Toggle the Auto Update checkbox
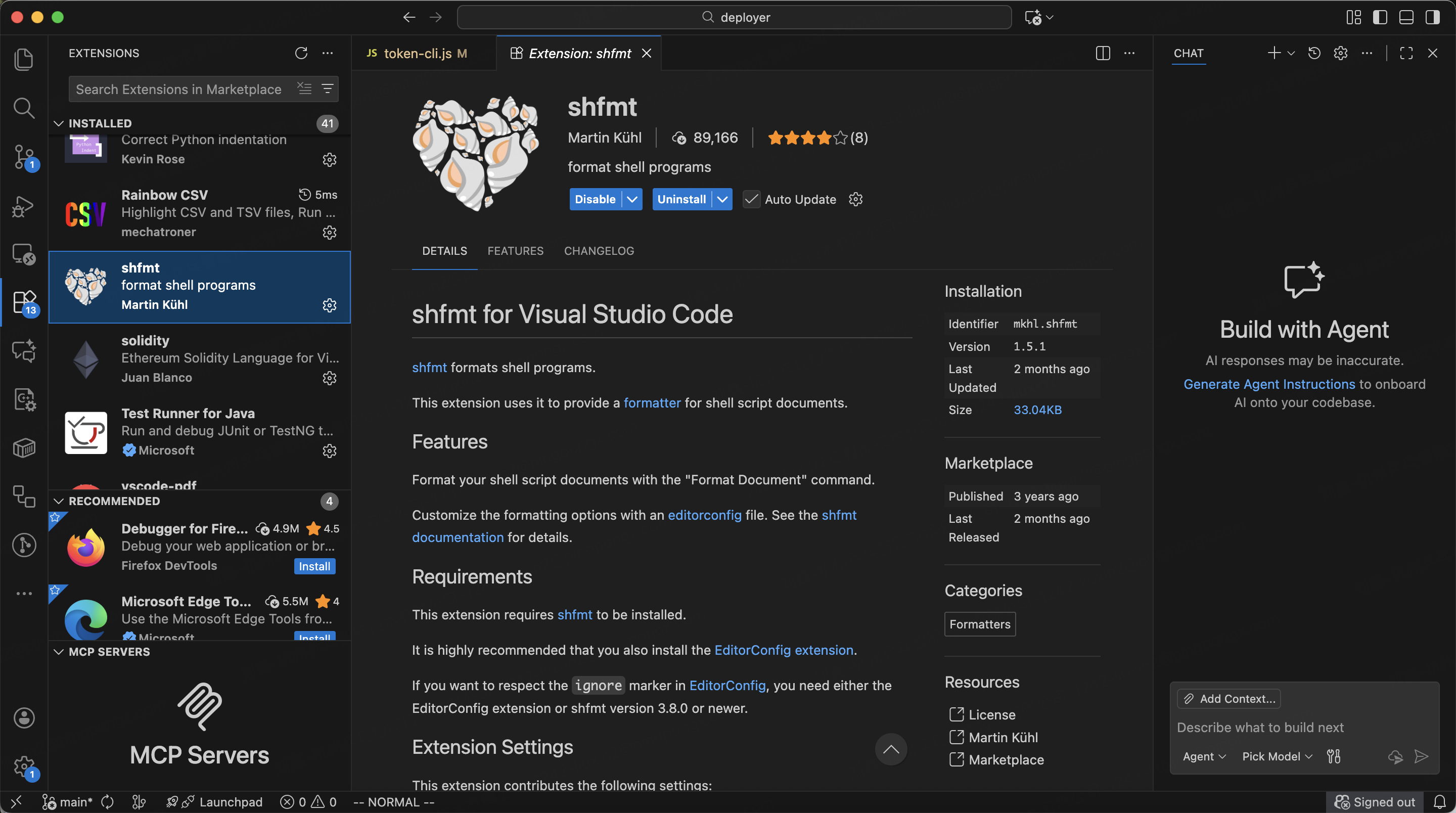The width and height of the screenshot is (1456, 813). click(751, 199)
